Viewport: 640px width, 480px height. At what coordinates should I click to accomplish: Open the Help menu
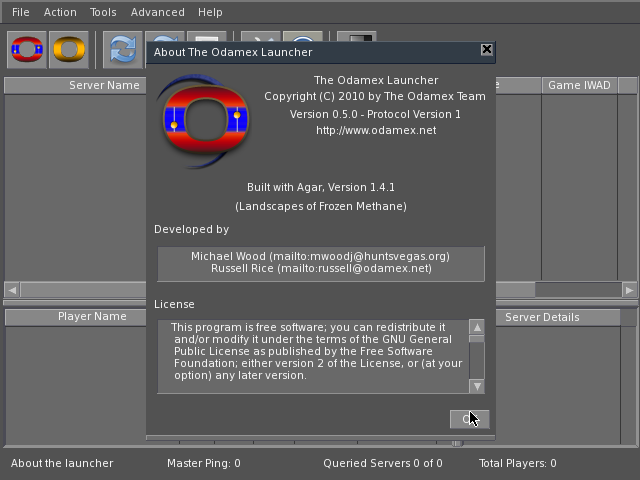[x=210, y=12]
